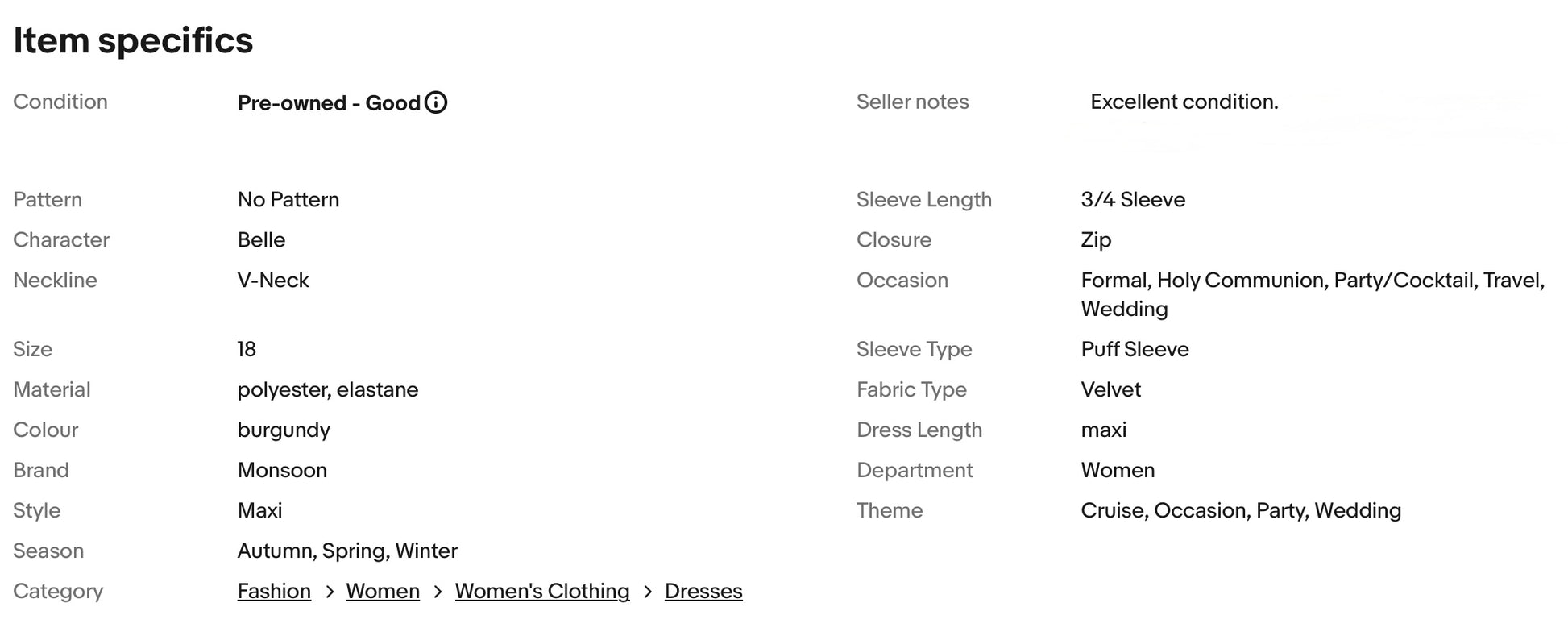Click the Pre-owned - Good condition text
Screen dimensions: 1568x632
pyautogui.click(x=329, y=103)
